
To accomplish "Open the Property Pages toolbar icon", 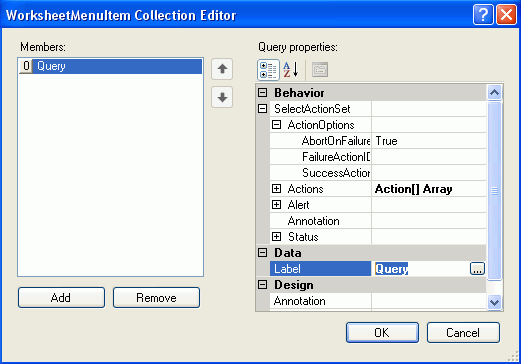I will [x=320, y=70].
